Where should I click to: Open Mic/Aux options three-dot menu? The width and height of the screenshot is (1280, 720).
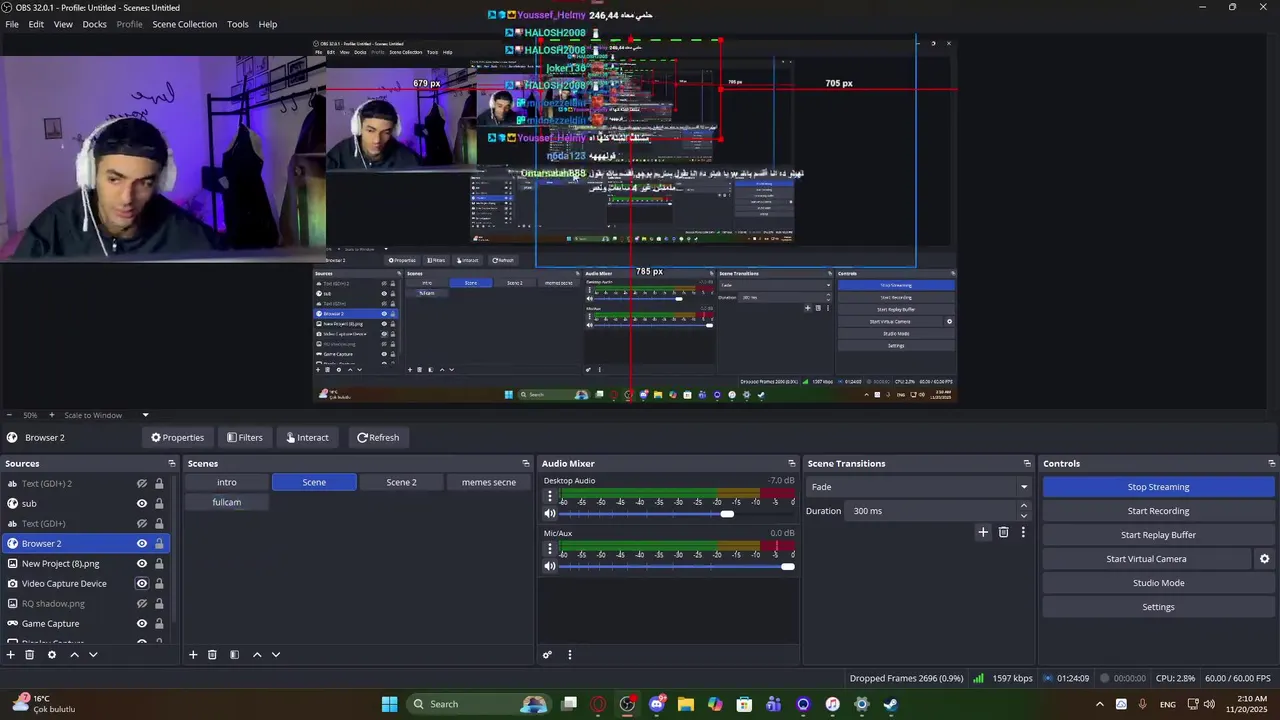coord(549,549)
